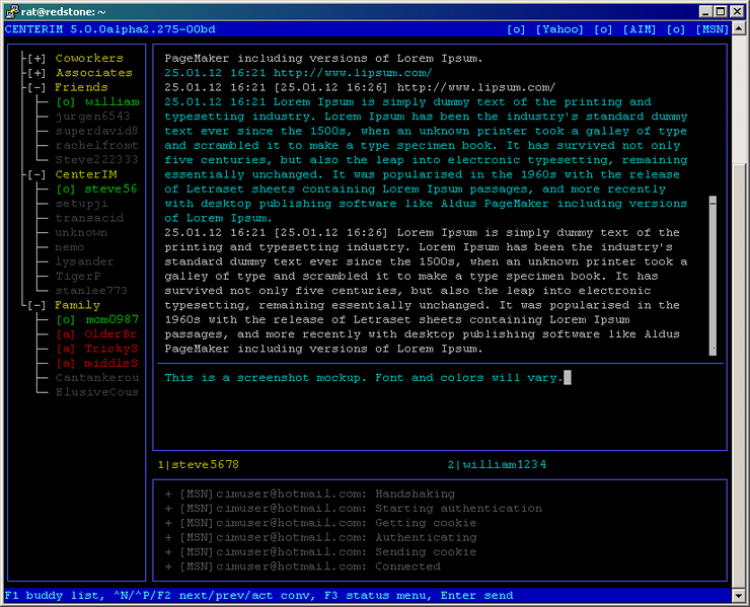750x607 pixels.
Task: Select buddy stanlee773
Action: point(91,291)
